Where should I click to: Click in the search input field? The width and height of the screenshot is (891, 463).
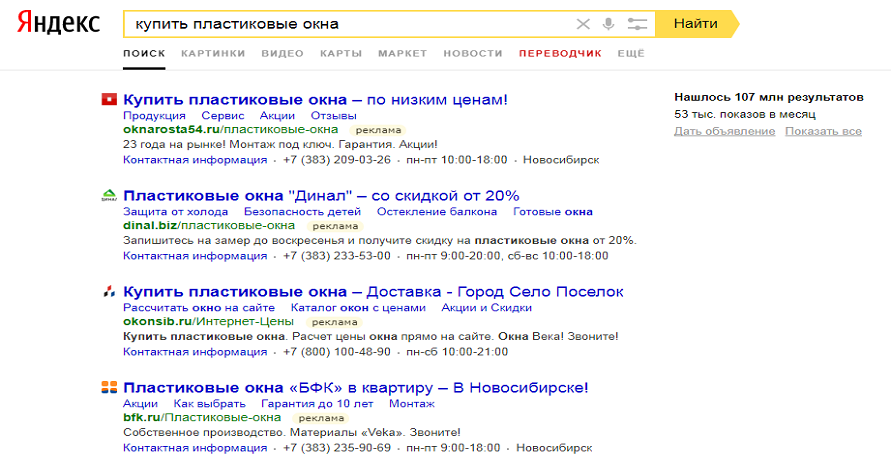[340, 24]
